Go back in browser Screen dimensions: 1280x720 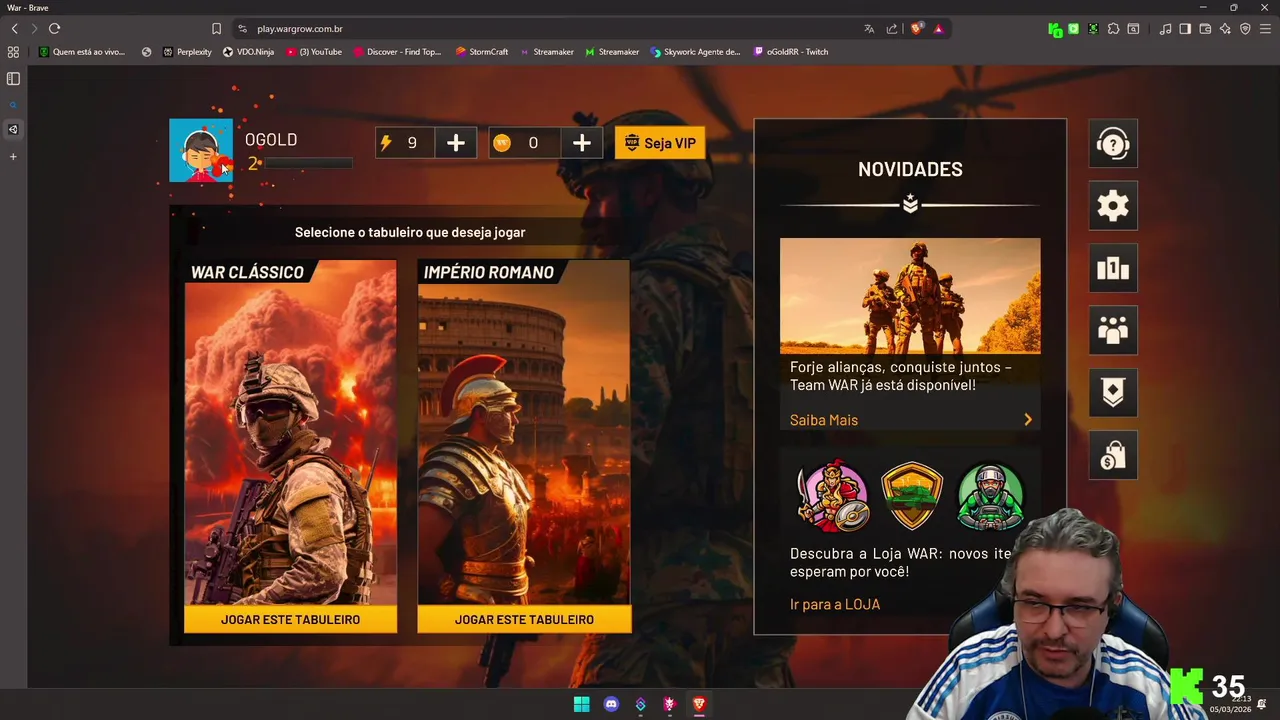click(14, 29)
